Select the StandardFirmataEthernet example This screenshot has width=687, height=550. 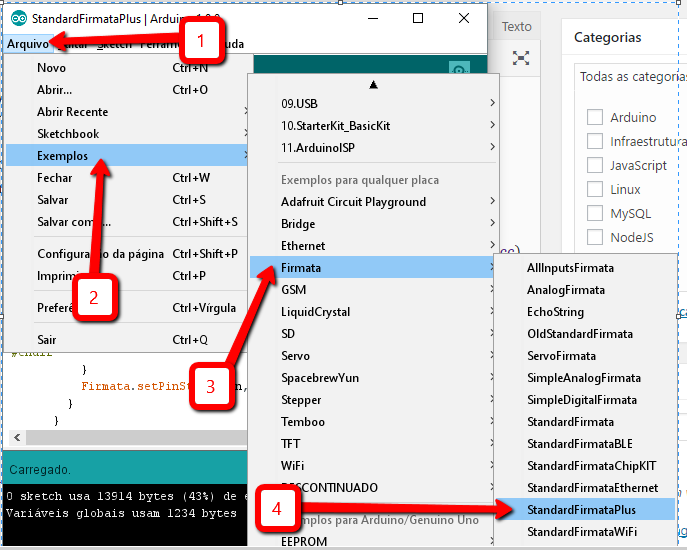pyautogui.click(x=585, y=487)
